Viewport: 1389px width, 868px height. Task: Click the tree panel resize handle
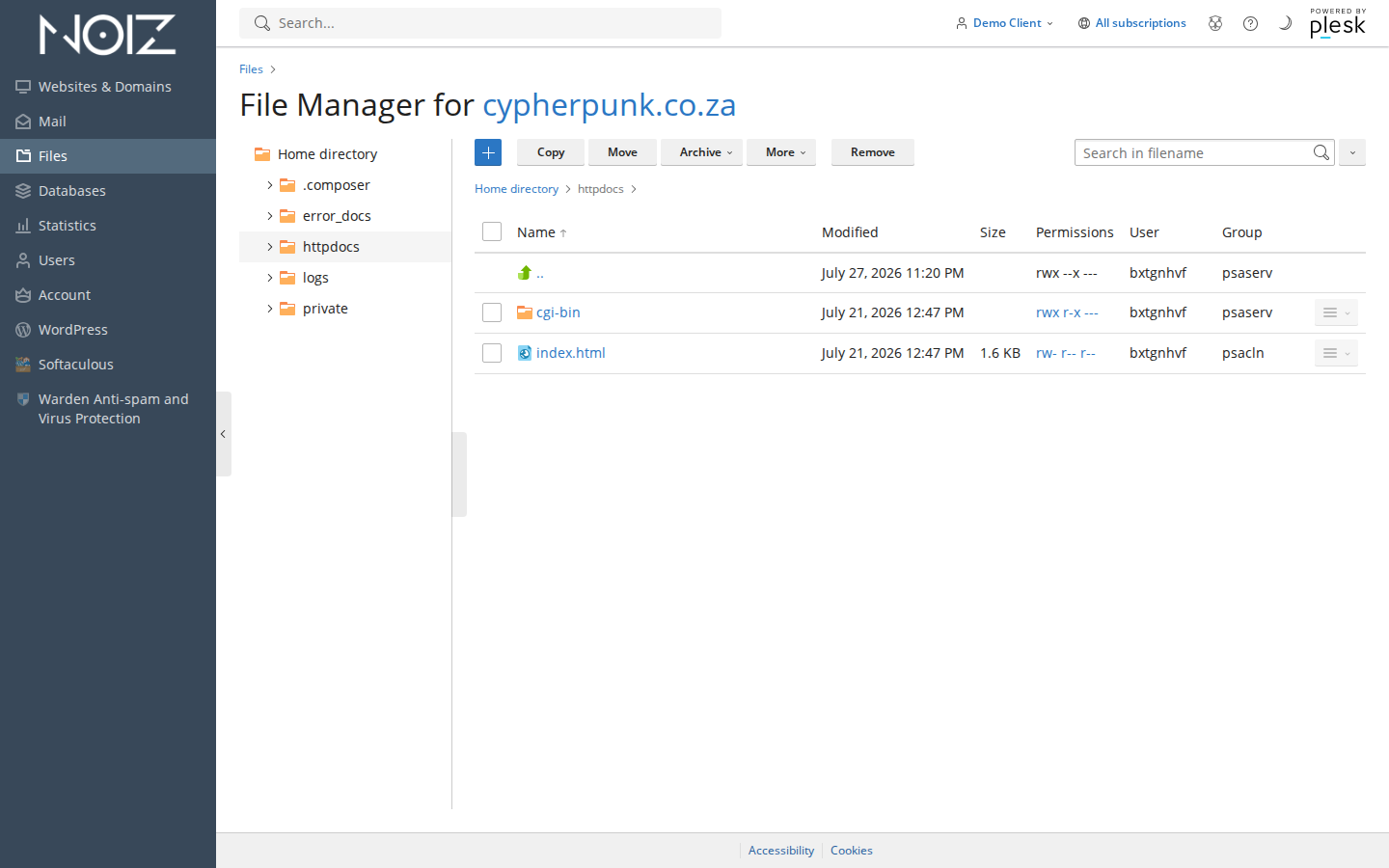[459, 475]
